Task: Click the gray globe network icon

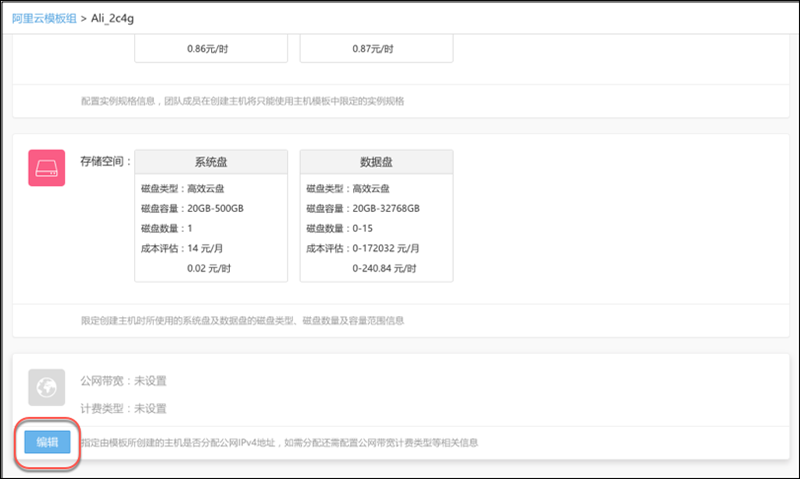Action: [x=46, y=388]
